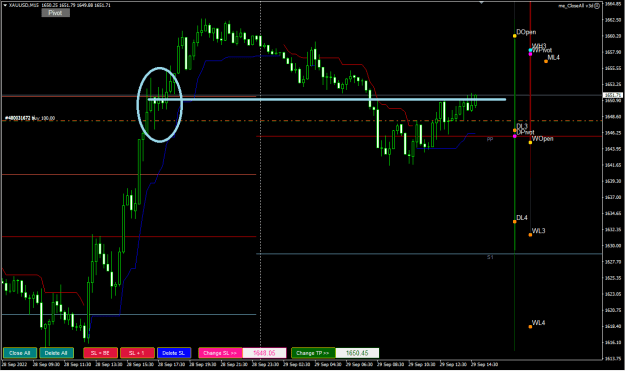Viewport: 625px width, 371px height.
Task: Click the PP pivot line label
Action: click(x=490, y=139)
